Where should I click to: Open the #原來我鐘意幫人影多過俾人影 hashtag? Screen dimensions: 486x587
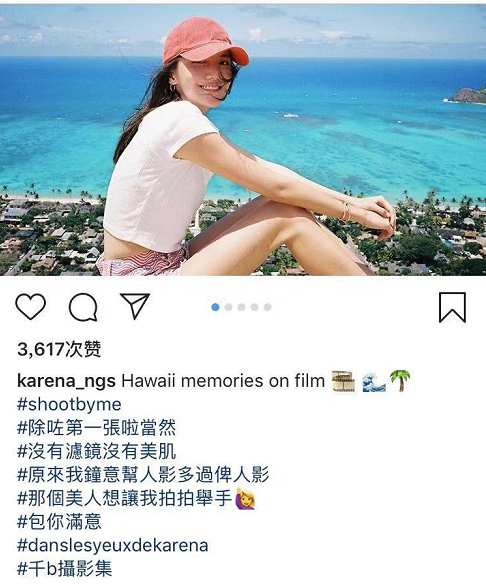click(x=143, y=475)
